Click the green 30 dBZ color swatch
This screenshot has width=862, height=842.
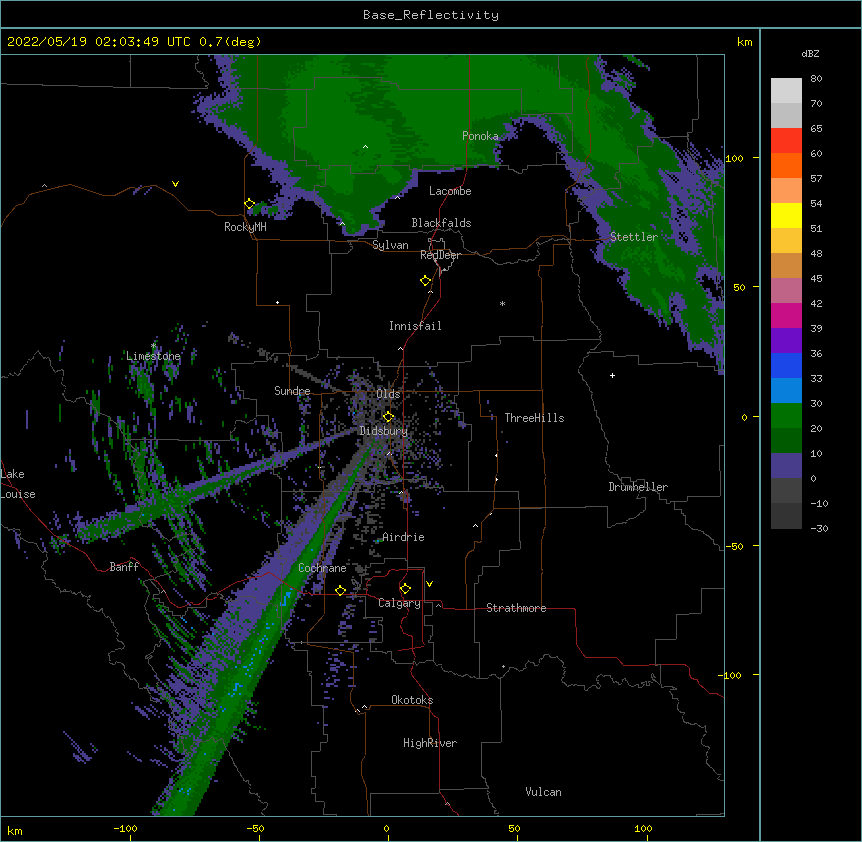click(786, 416)
